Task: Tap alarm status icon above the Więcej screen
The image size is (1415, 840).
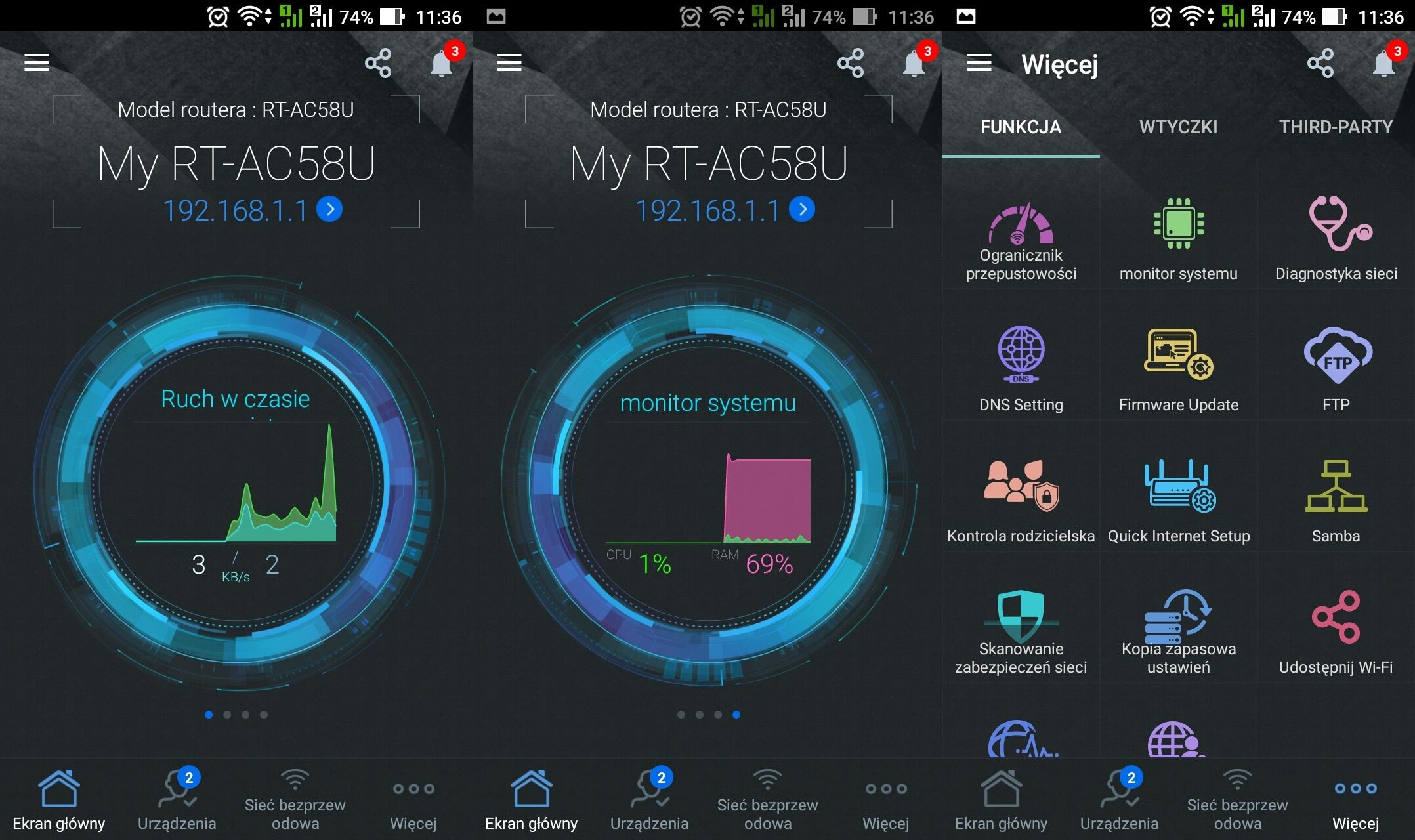Action: pyautogui.click(x=1160, y=16)
